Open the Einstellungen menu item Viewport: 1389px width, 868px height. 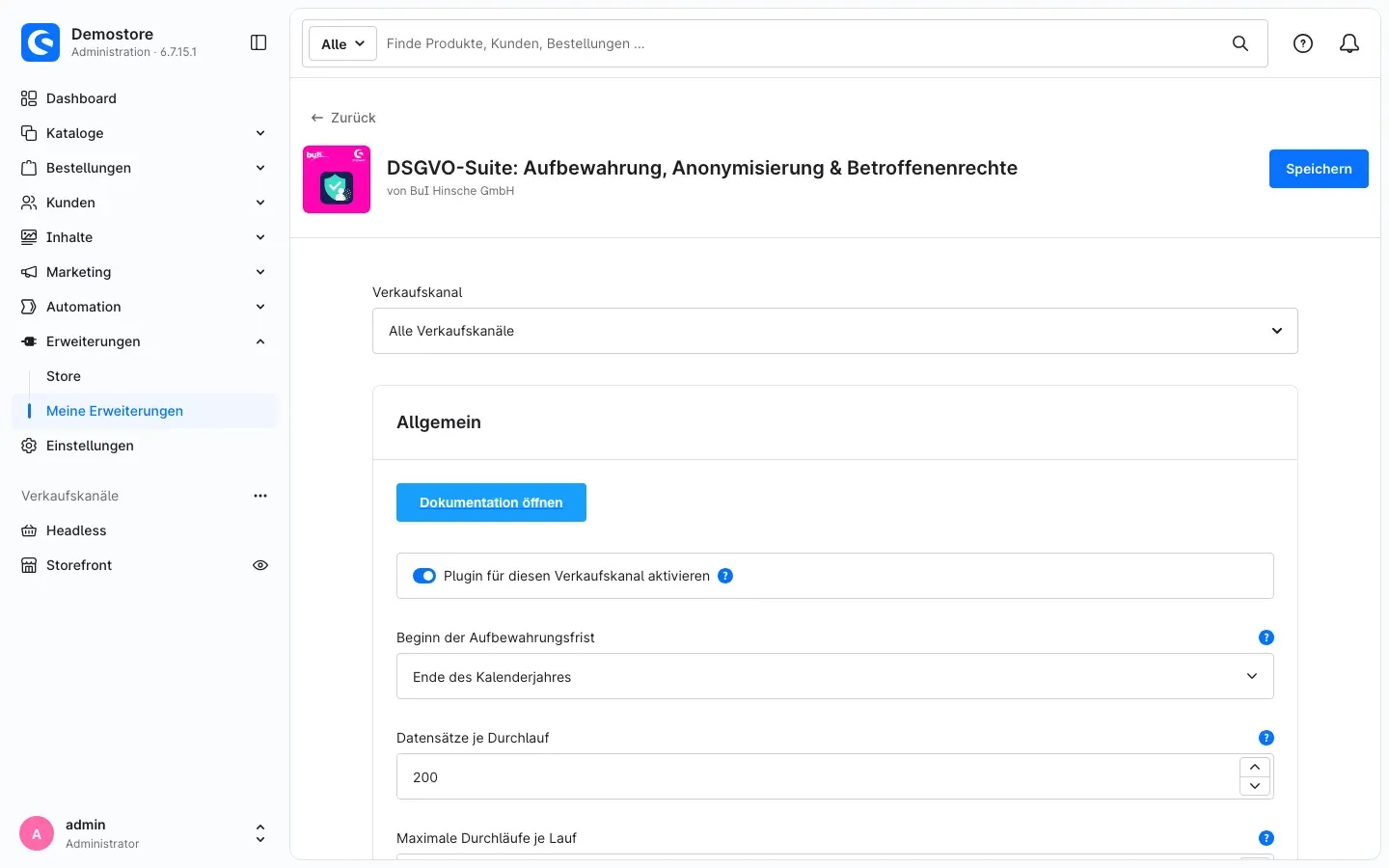pos(90,446)
